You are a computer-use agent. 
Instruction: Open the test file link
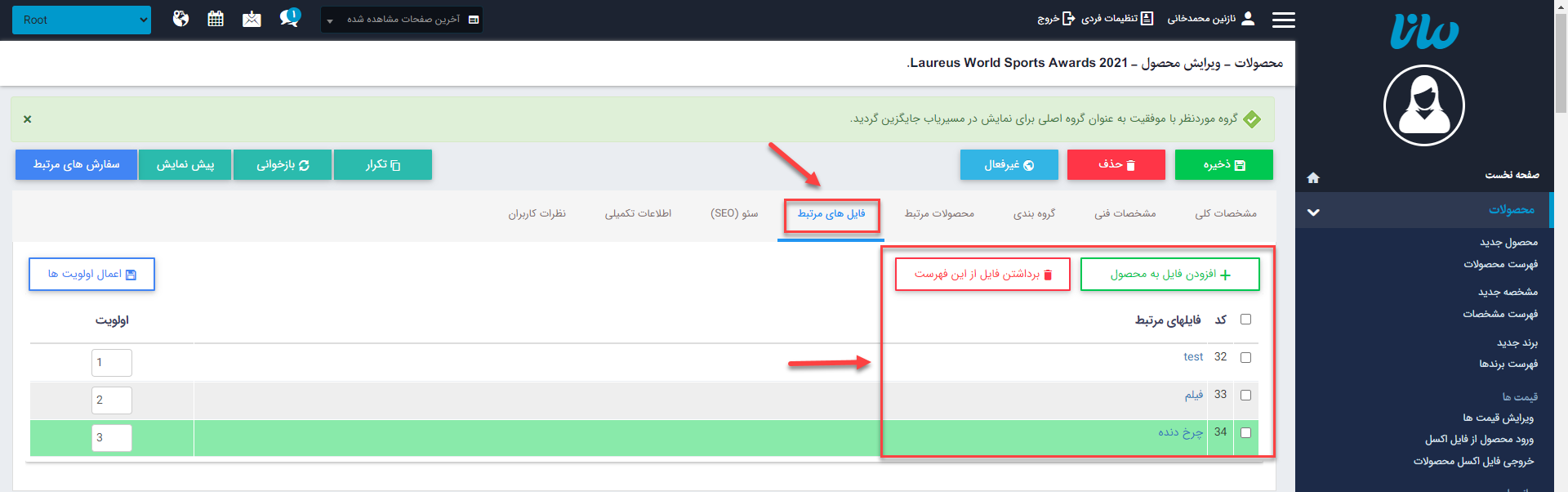1193,357
